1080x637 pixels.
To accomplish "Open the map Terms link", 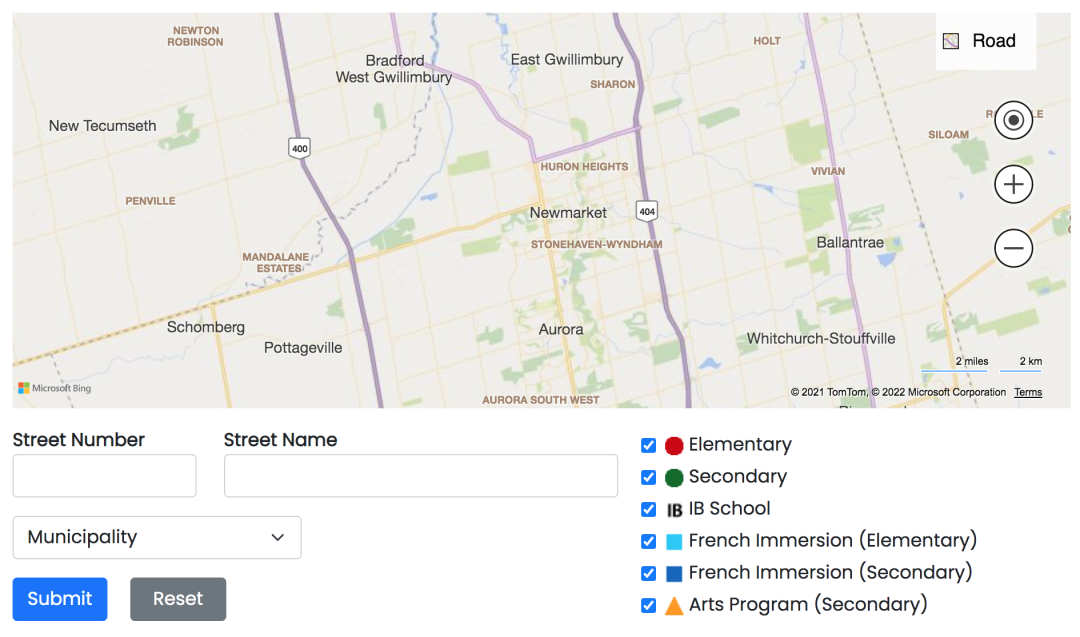I will (1028, 392).
